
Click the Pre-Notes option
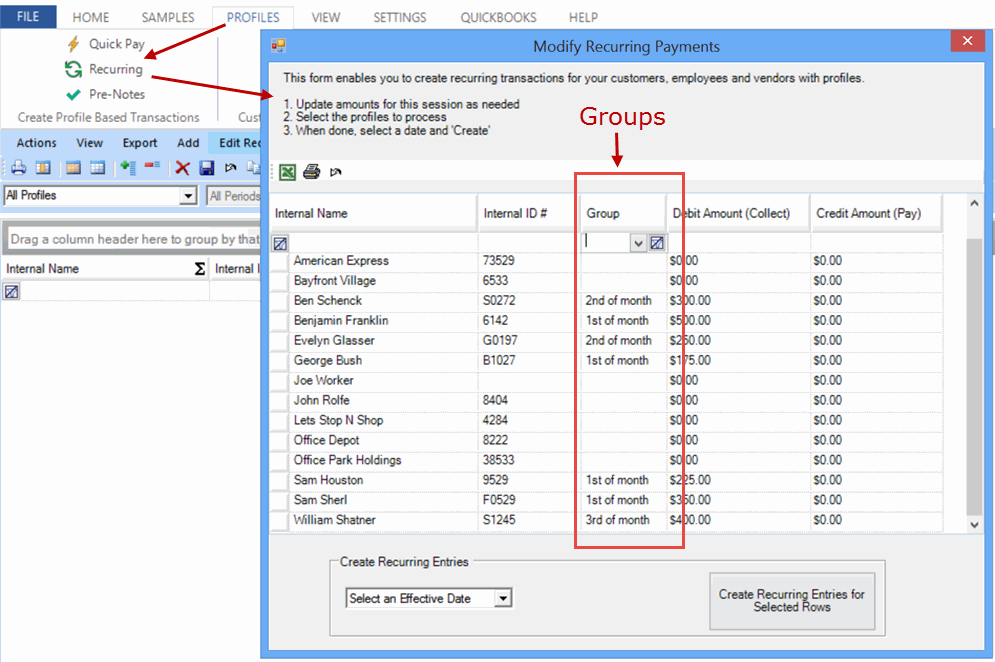(x=116, y=94)
